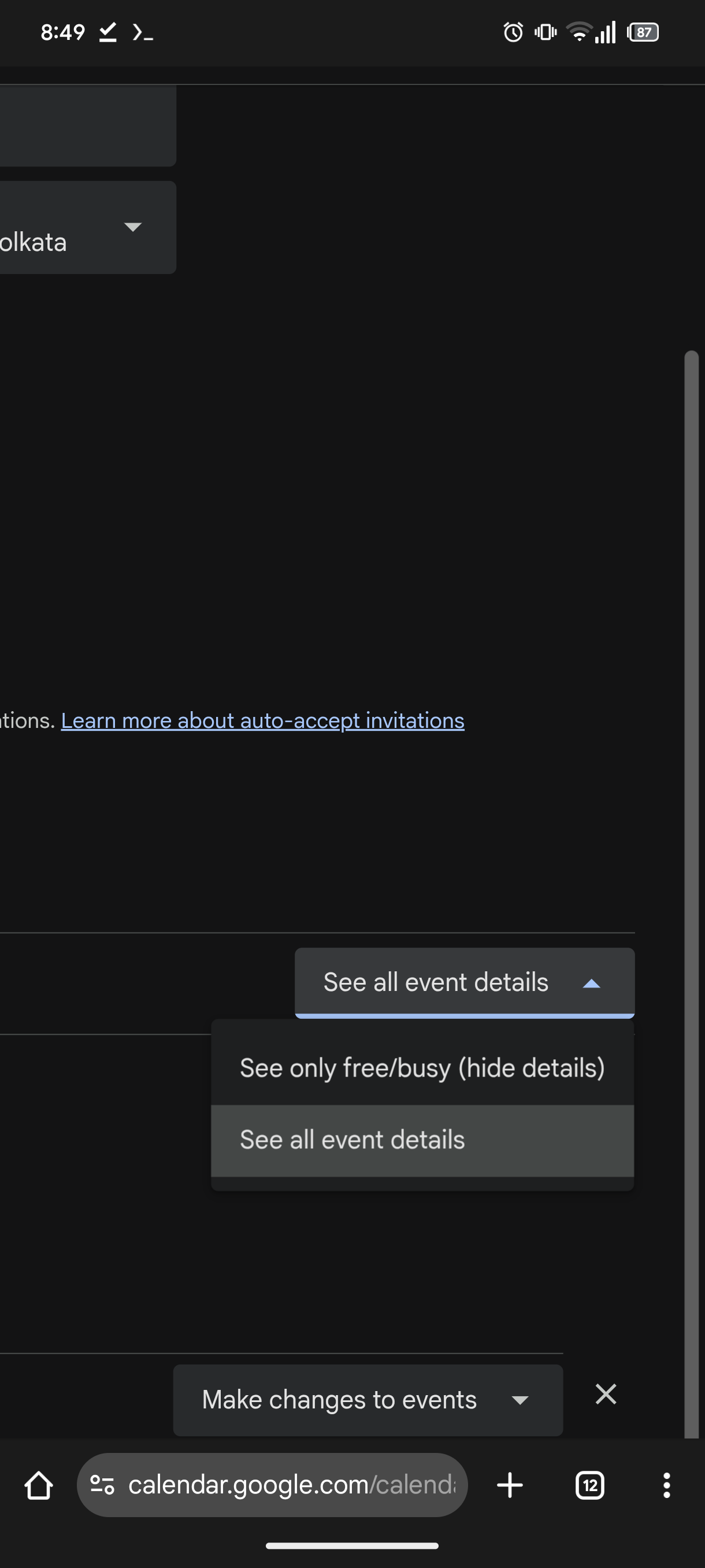
Task: Click the page vertical scrollbar
Action: click(x=691, y=852)
